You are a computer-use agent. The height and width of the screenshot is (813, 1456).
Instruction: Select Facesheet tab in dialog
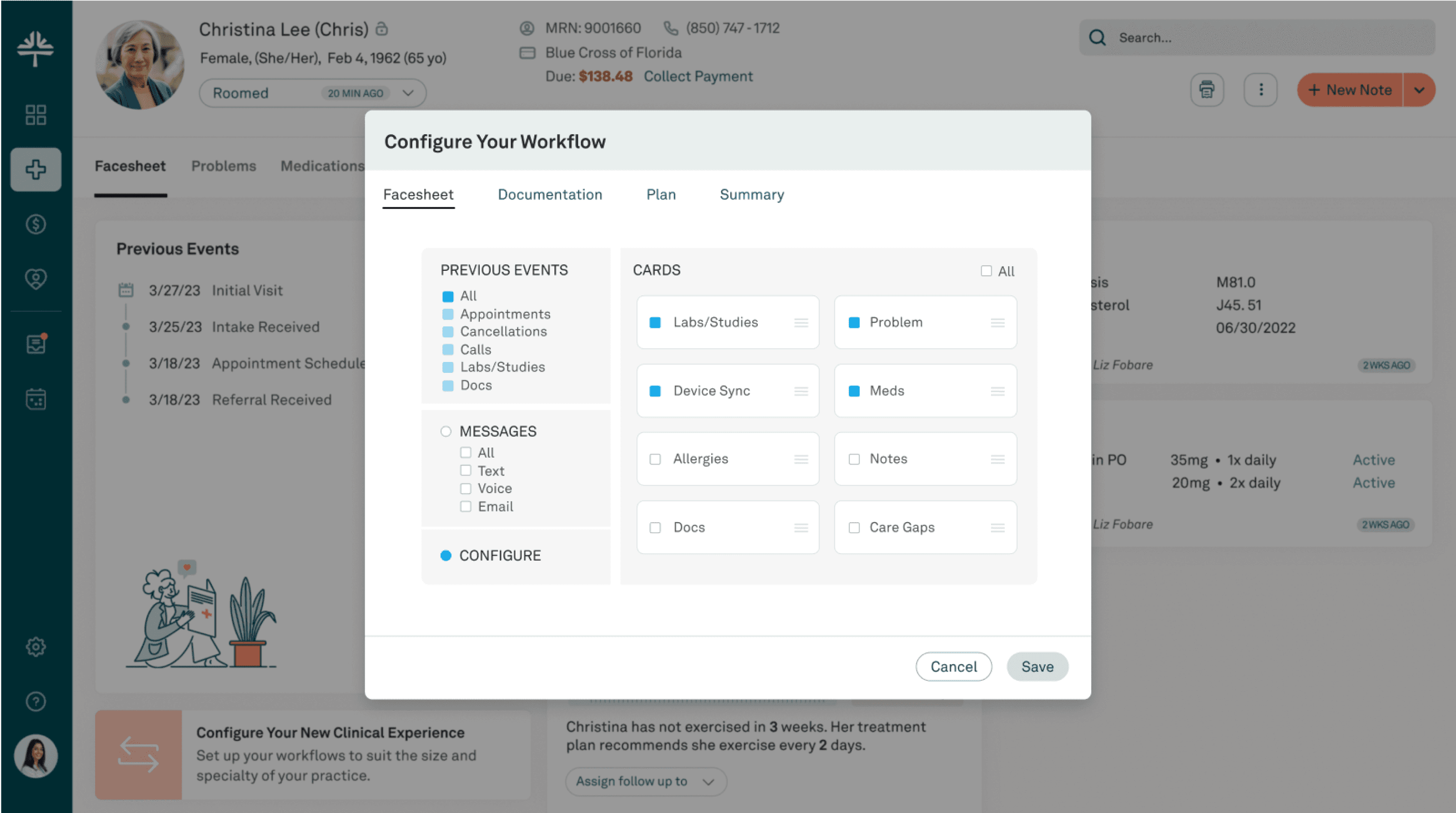418,195
